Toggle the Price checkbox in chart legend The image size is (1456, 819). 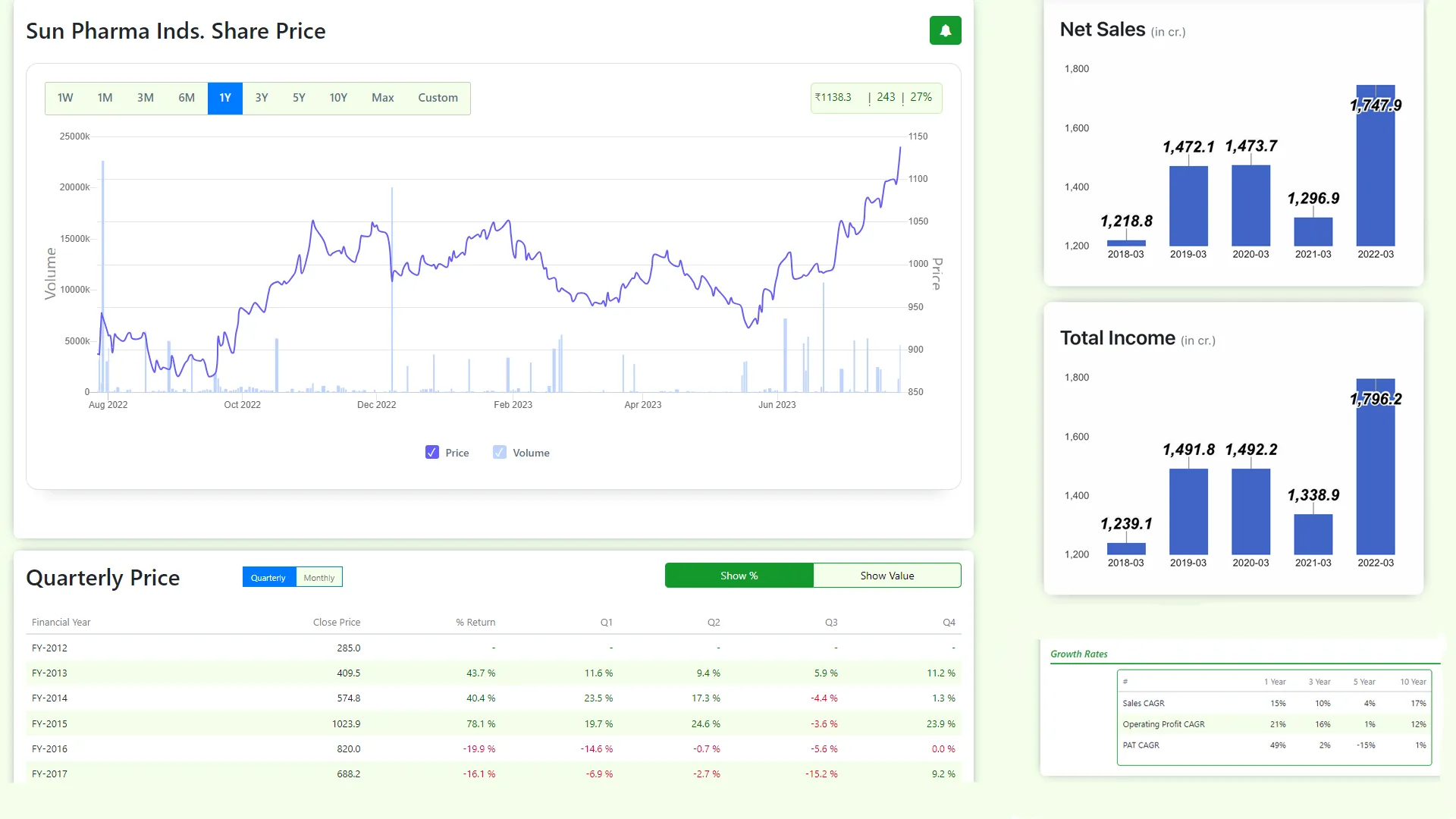tap(432, 453)
